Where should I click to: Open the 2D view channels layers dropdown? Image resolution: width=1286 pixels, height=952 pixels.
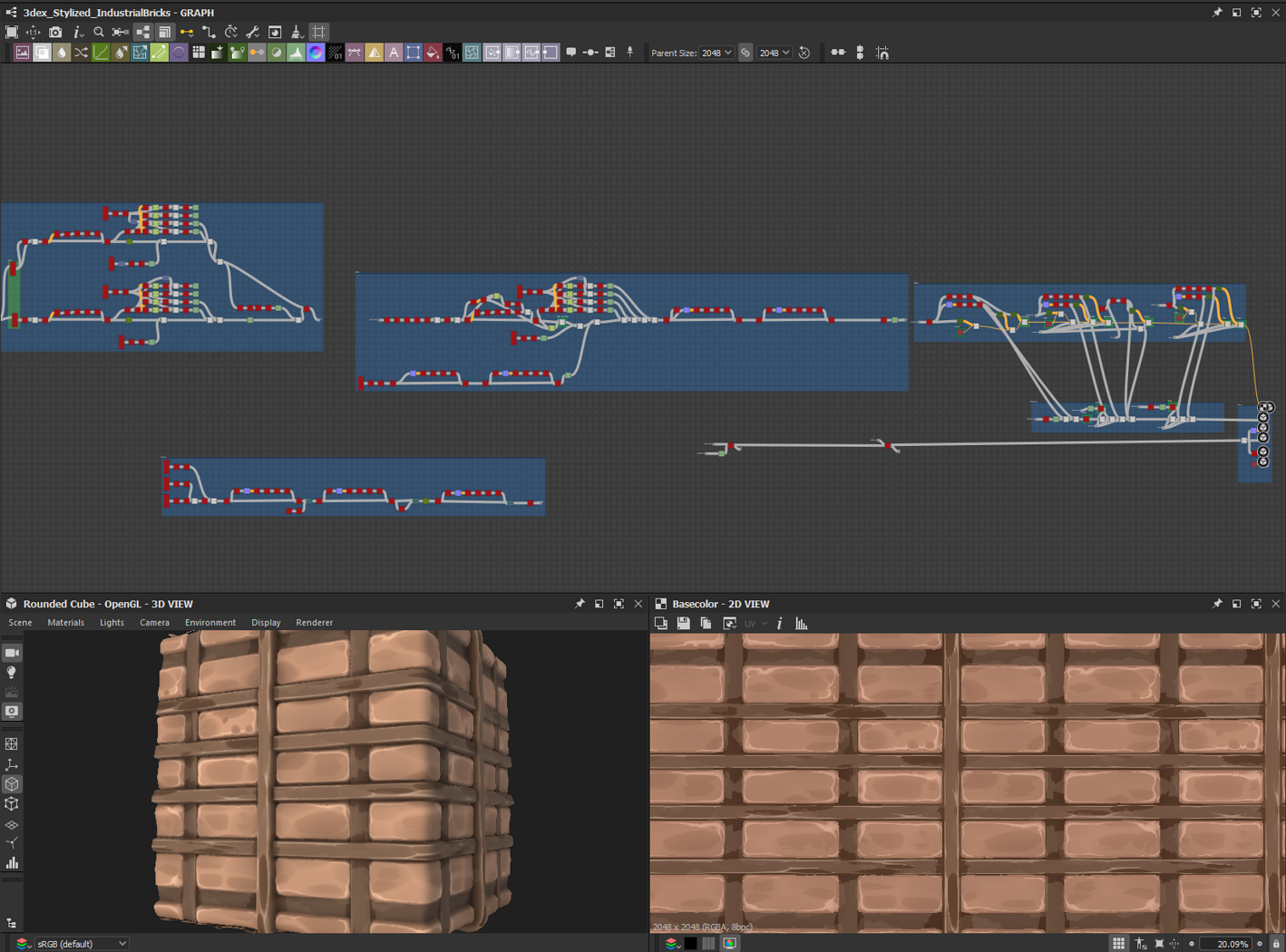[x=671, y=944]
